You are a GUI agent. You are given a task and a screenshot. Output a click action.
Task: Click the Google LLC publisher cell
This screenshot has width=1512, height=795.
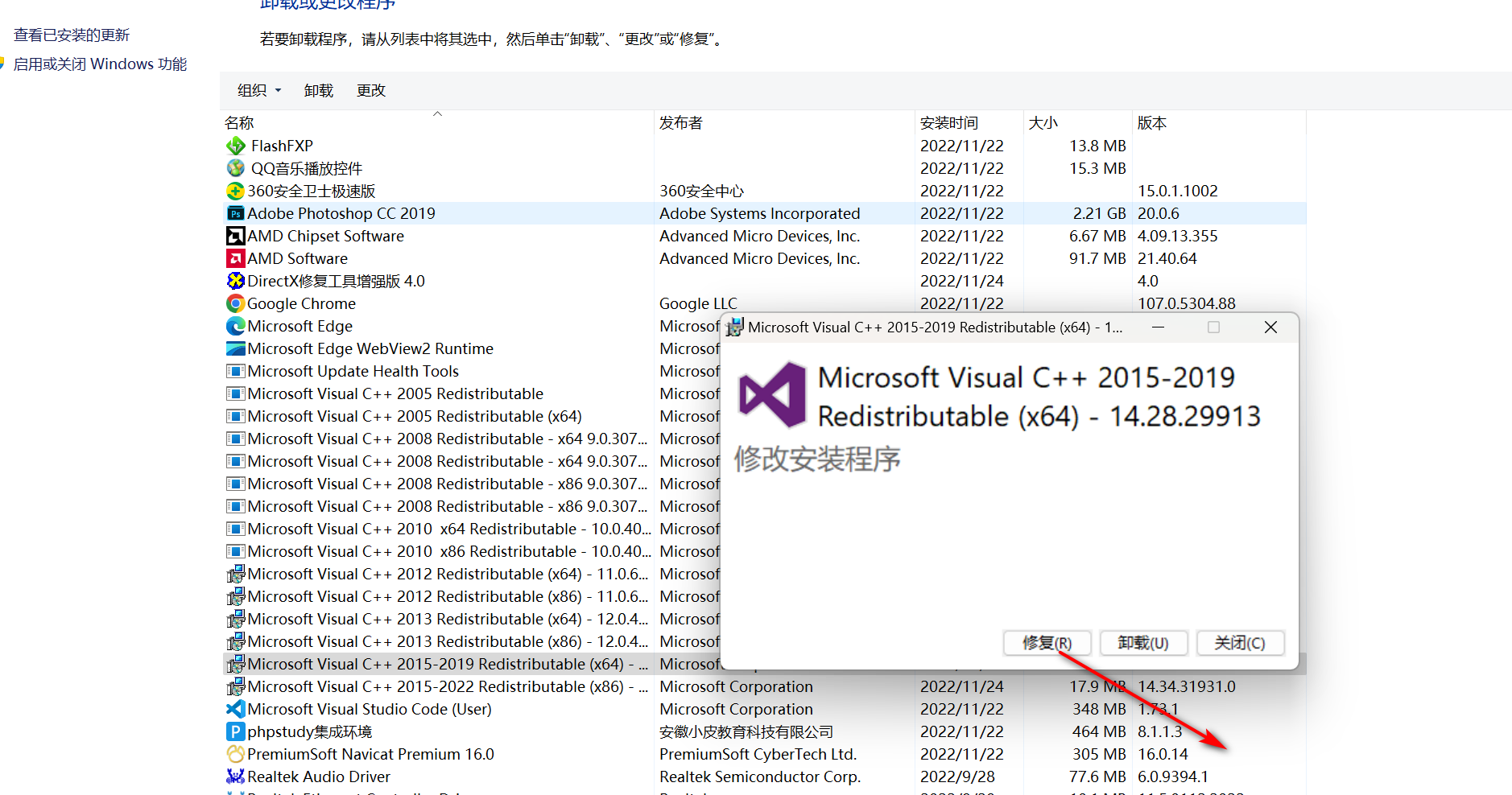[x=698, y=303]
